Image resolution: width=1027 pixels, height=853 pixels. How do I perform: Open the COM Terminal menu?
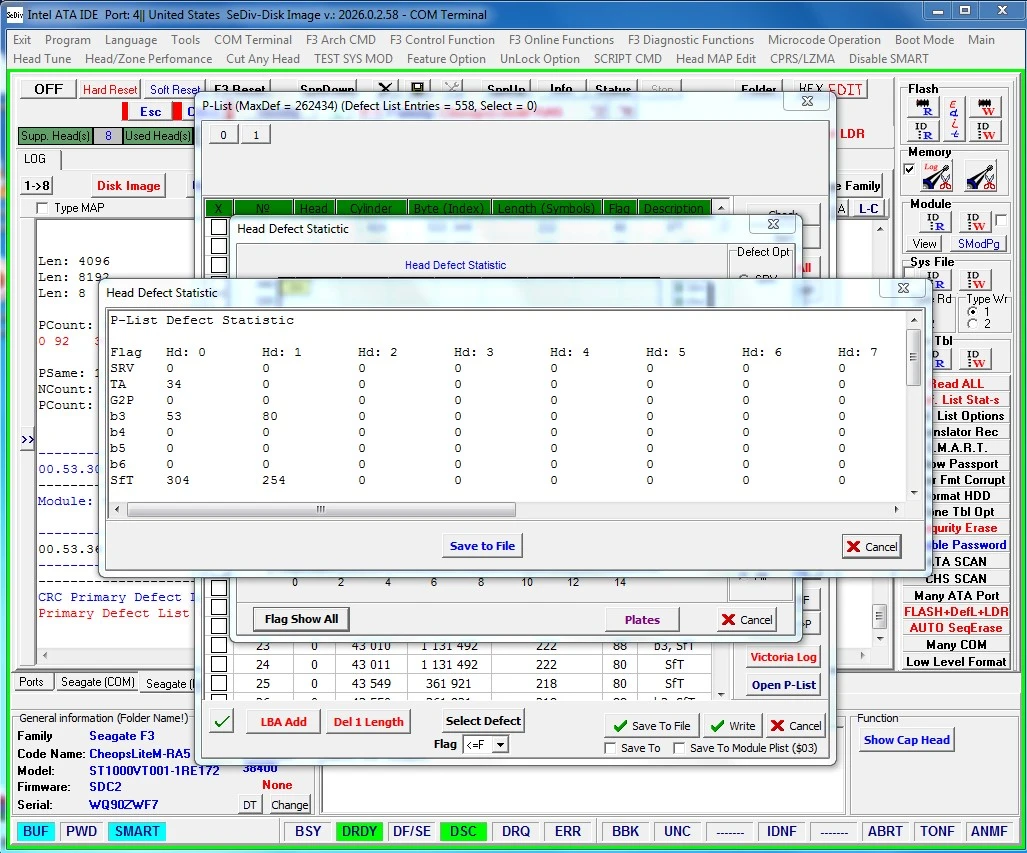[x=253, y=40]
